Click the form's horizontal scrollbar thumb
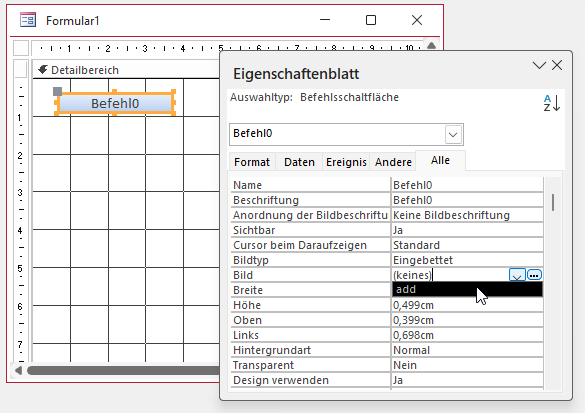 (x=123, y=370)
